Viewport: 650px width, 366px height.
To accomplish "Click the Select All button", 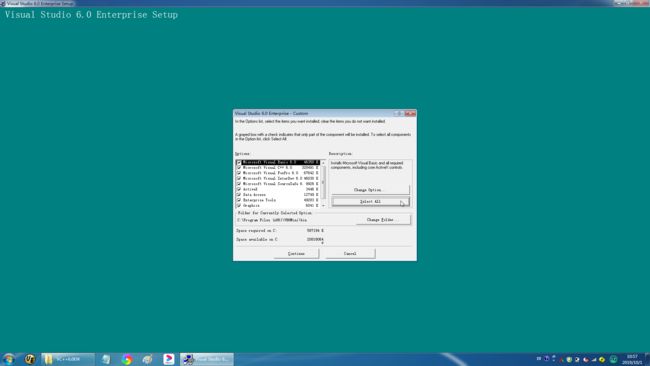I will point(370,201).
